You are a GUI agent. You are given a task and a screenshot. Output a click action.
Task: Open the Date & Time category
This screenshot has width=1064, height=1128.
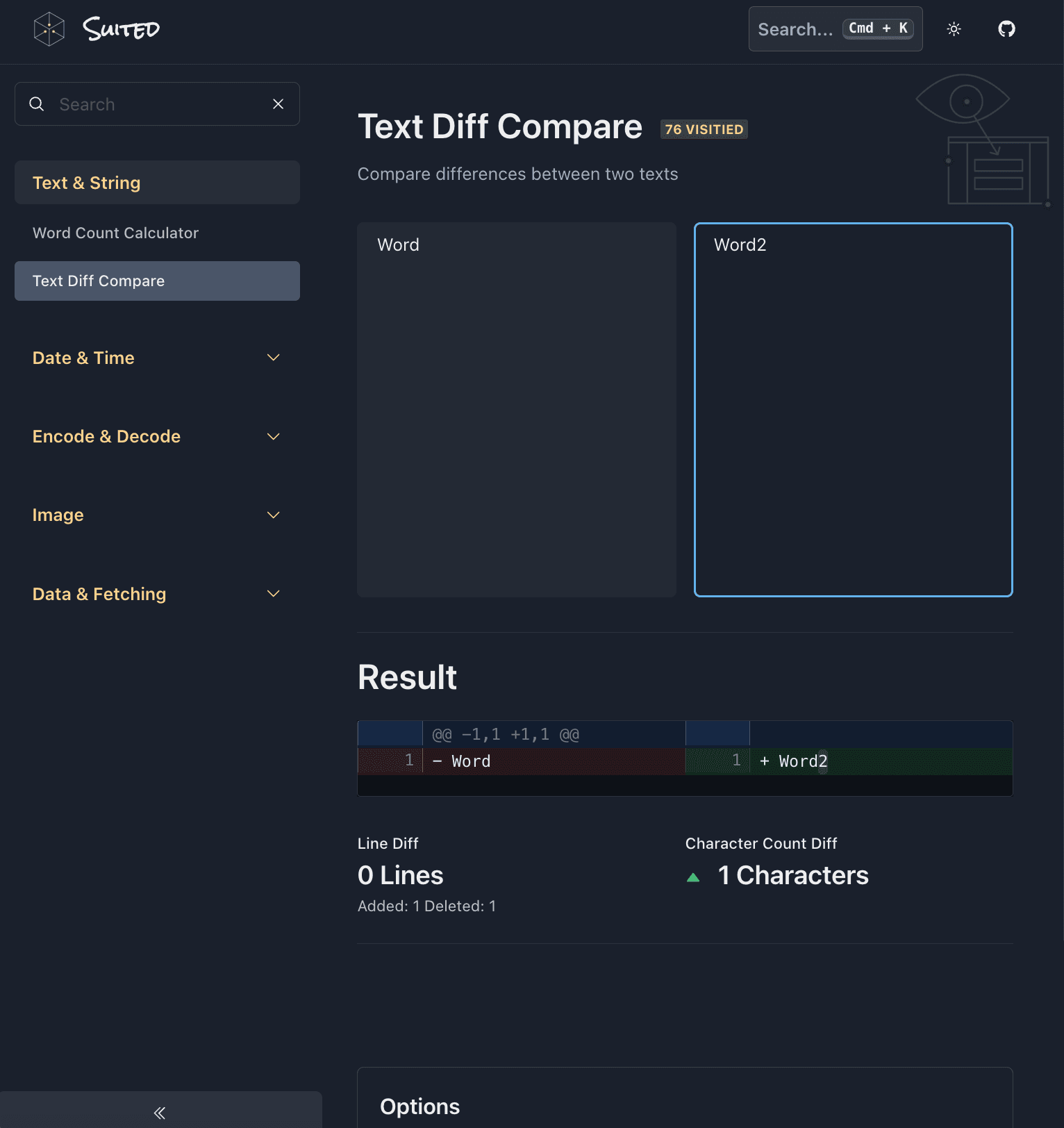click(x=83, y=358)
